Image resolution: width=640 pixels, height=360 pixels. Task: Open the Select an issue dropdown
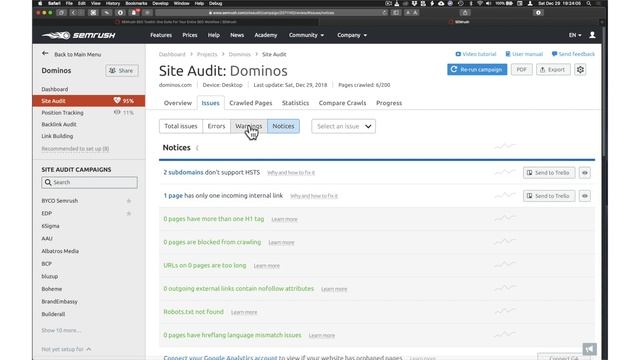coord(343,126)
